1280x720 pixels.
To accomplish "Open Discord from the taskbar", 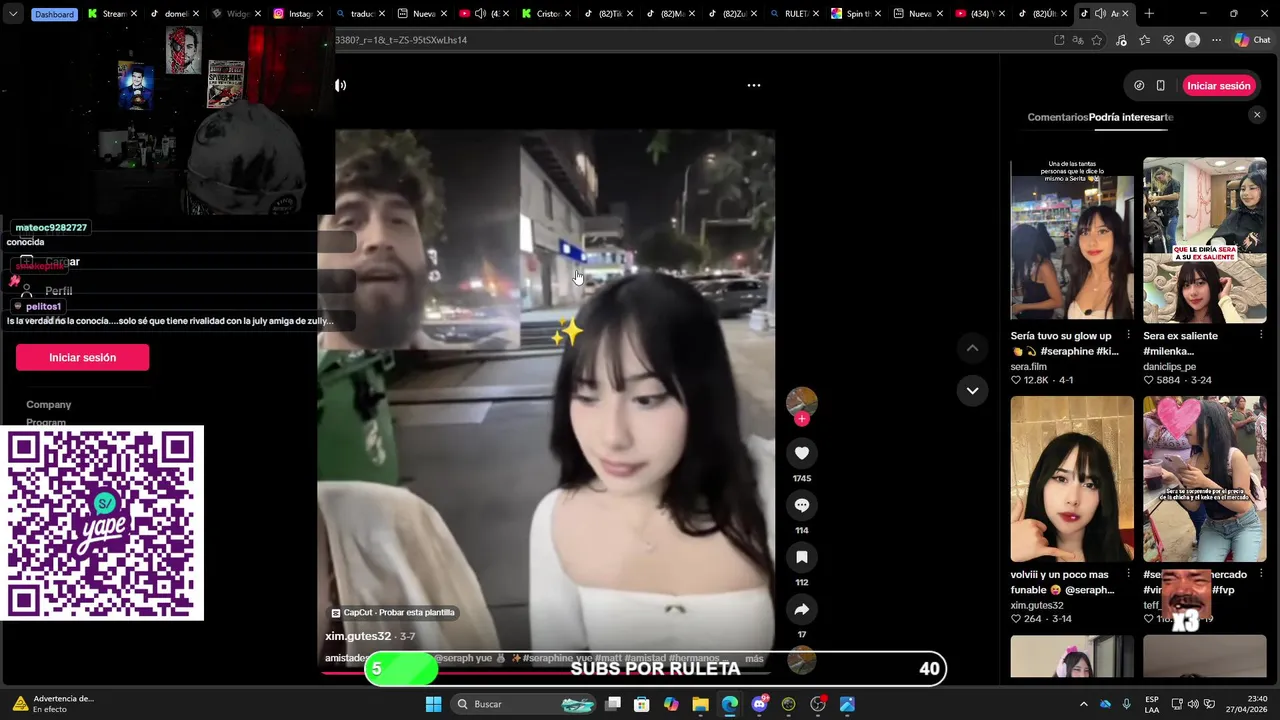I will click(x=759, y=704).
